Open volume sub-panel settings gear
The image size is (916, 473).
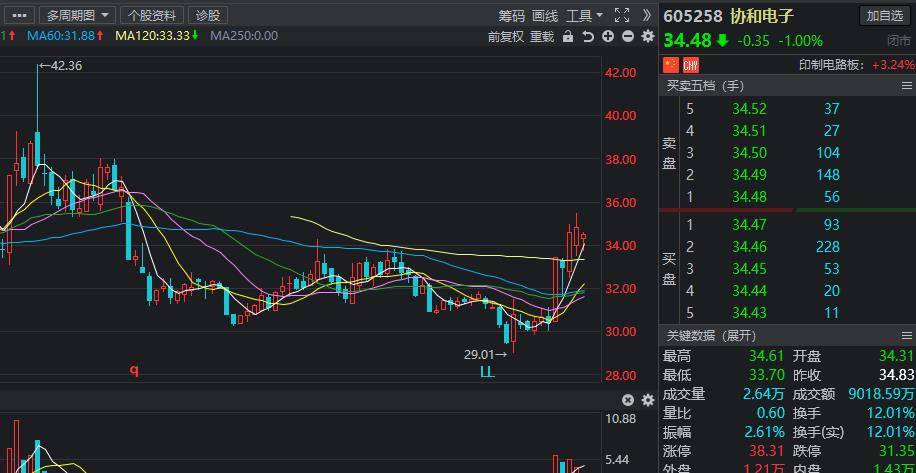(647, 400)
